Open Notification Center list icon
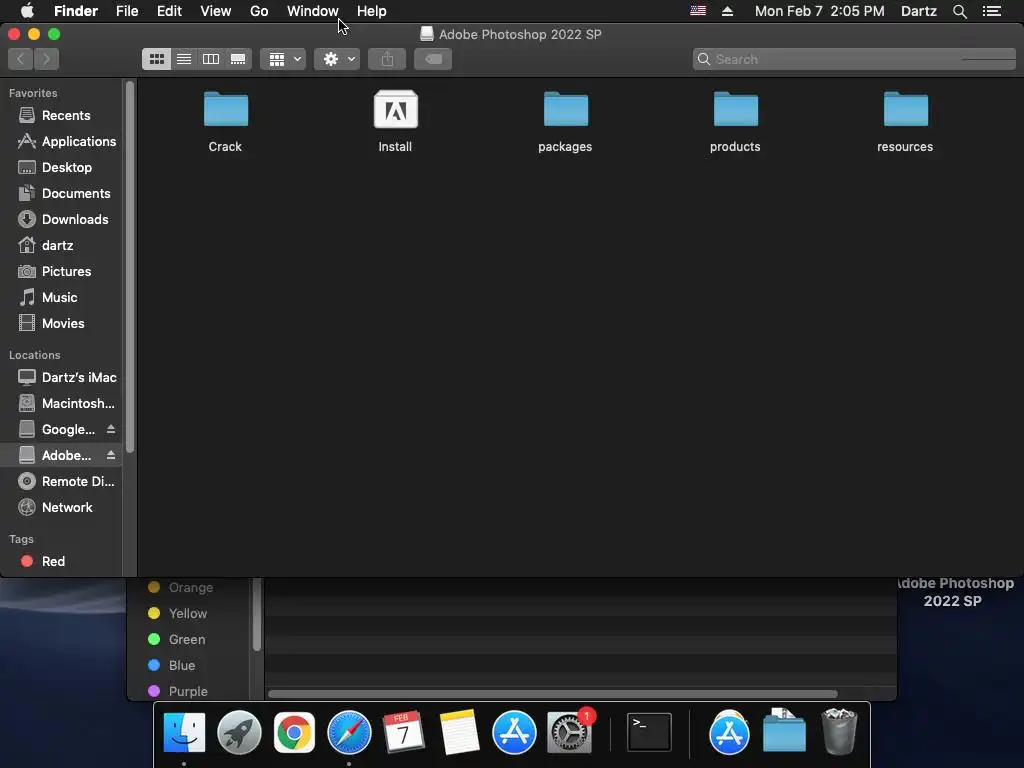Viewport: 1024px width, 768px height. pos(992,11)
